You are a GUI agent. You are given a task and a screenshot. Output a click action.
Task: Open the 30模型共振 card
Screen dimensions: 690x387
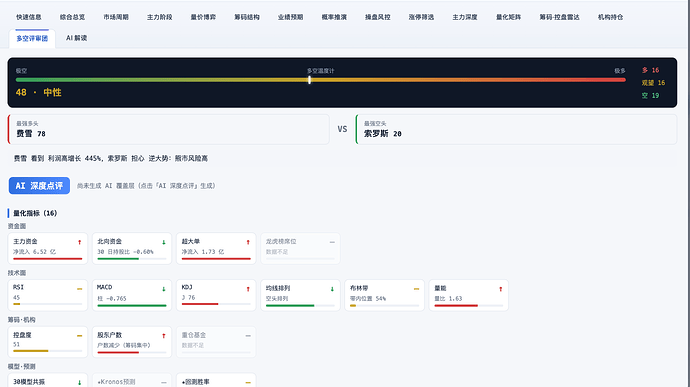tap(48, 380)
